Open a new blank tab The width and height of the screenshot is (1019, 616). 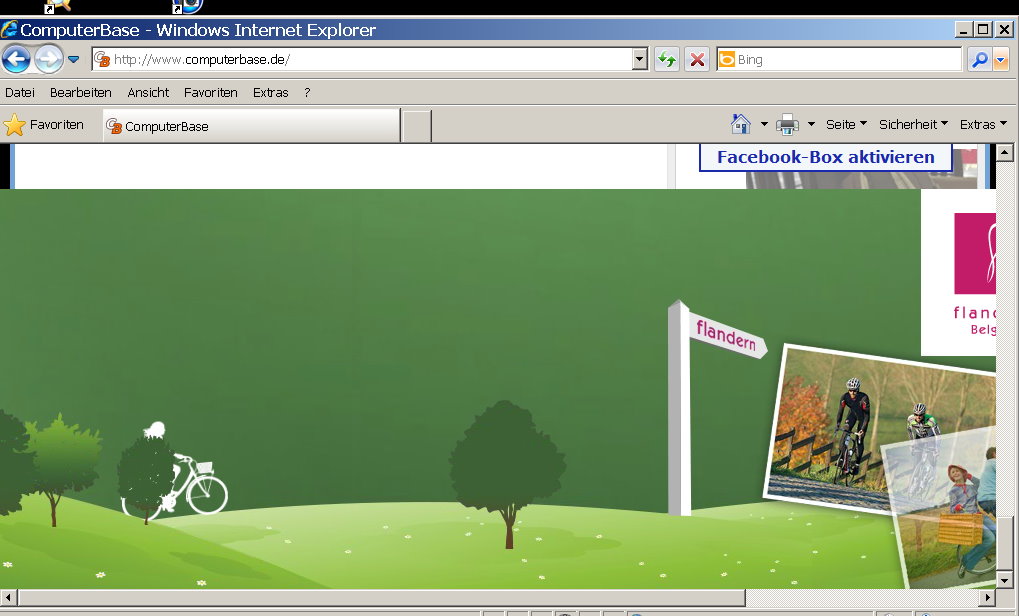[417, 126]
